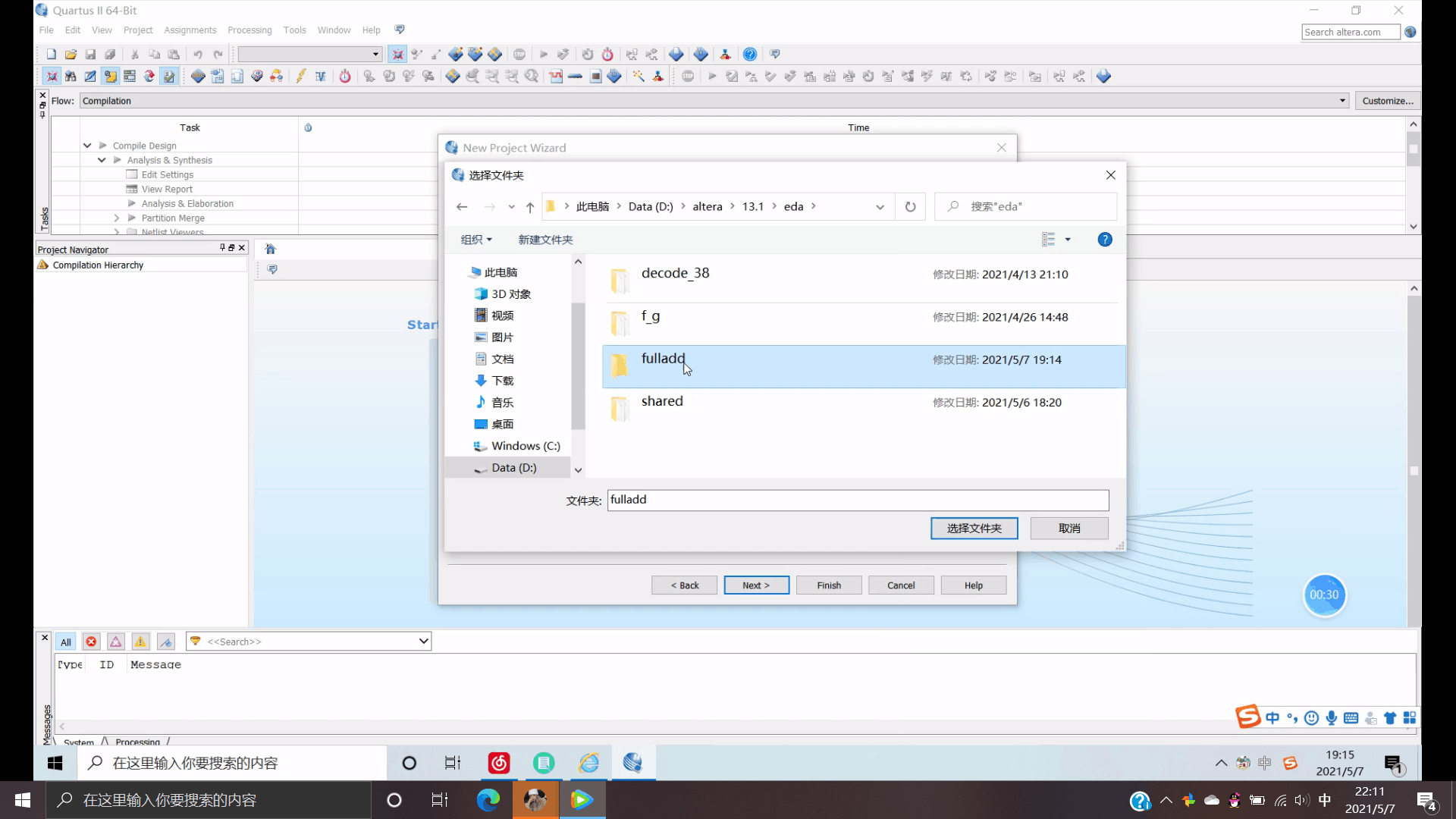Click the blue Help question mark toolbar icon
Image resolution: width=1456 pixels, height=819 pixels.
tap(750, 55)
